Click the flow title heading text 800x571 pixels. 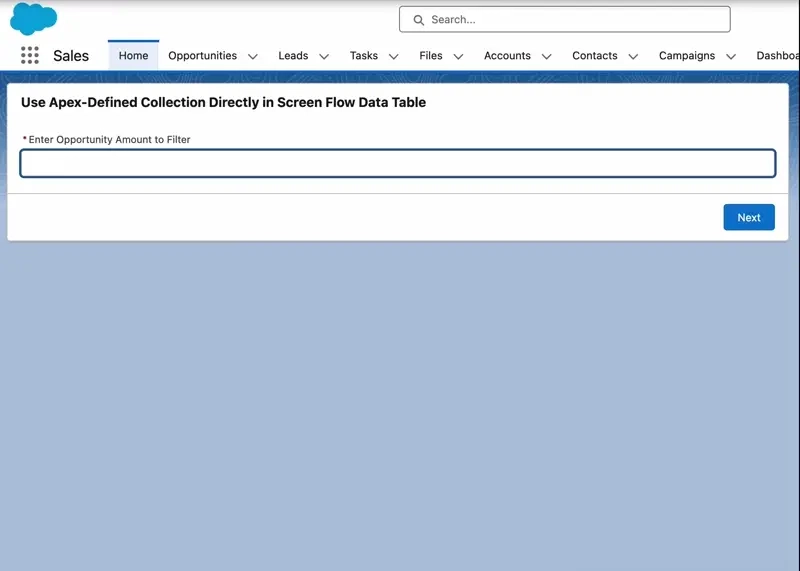click(x=223, y=102)
